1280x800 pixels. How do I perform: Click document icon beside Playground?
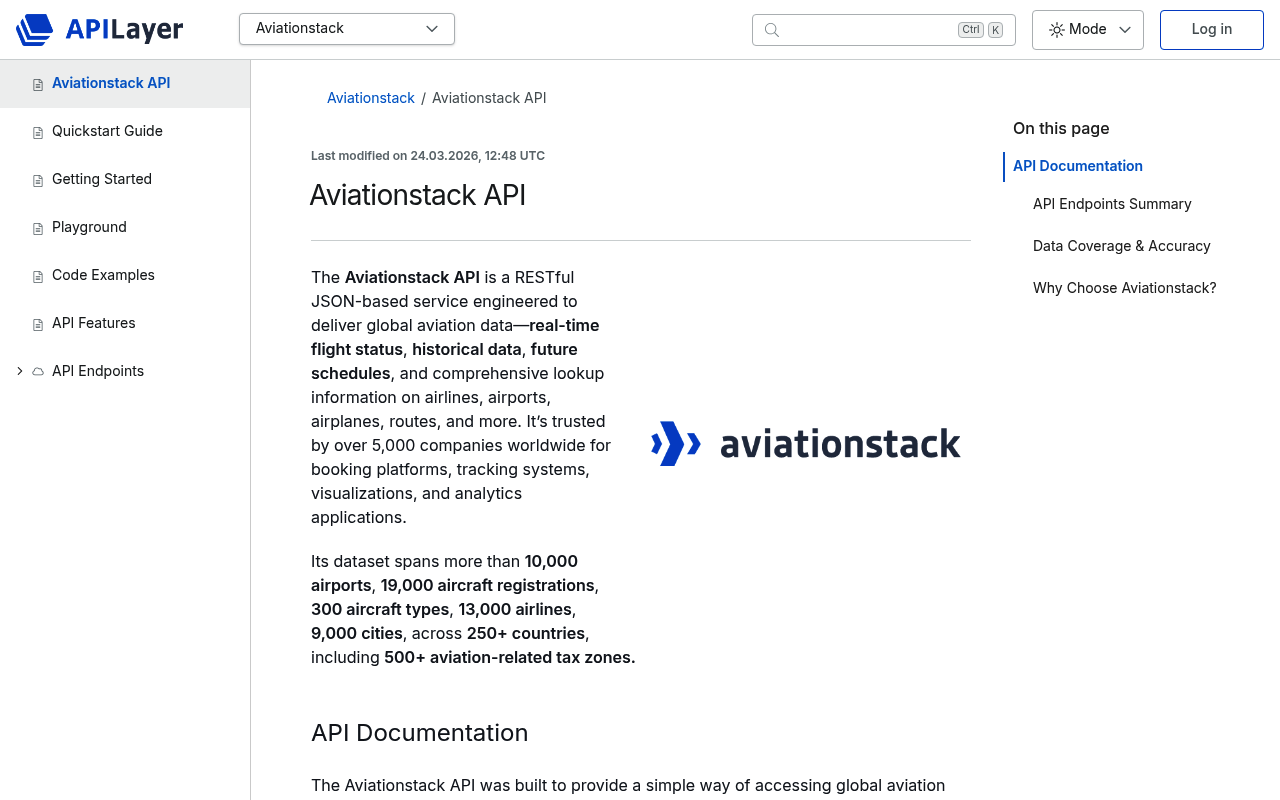38,228
